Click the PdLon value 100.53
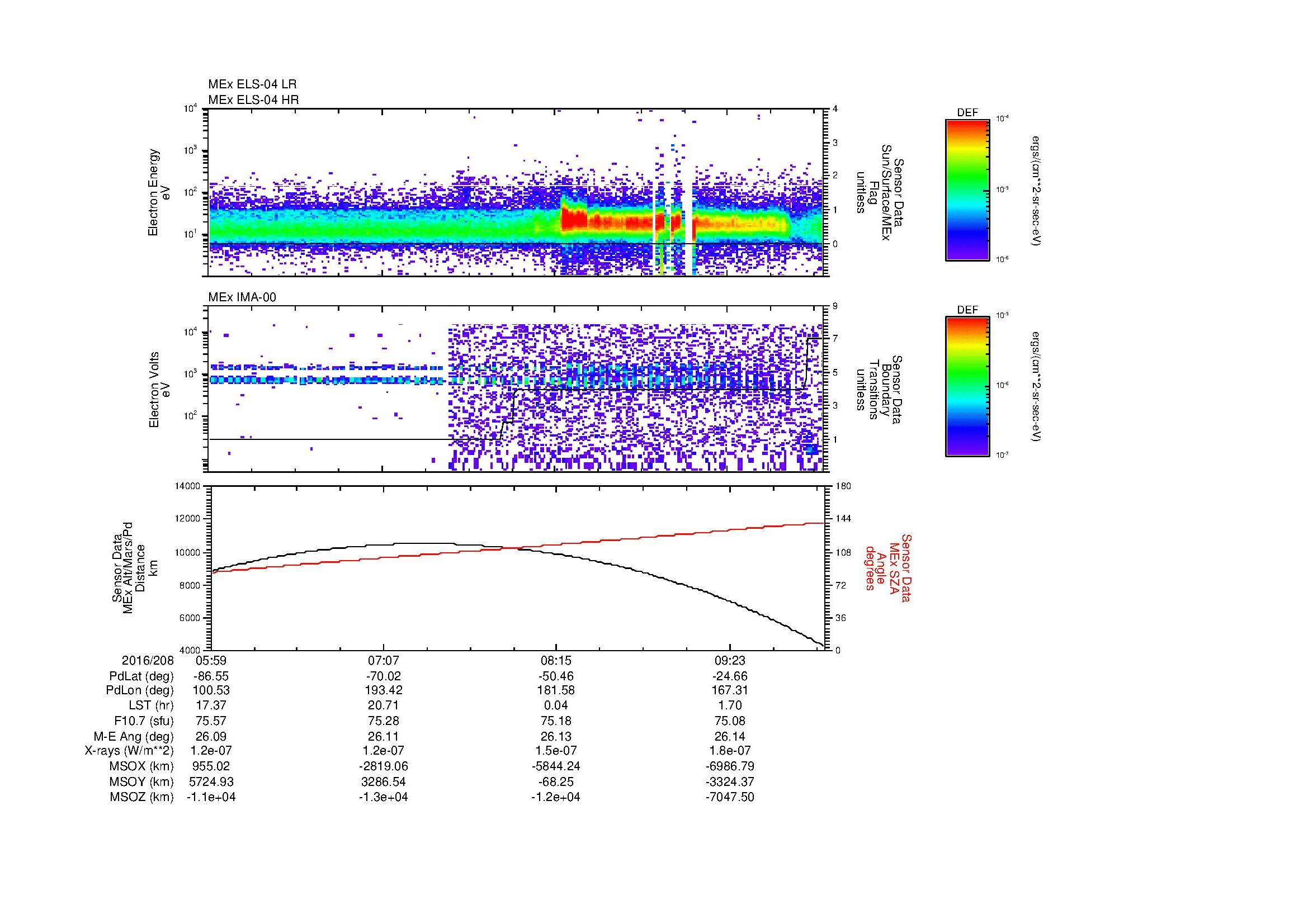Viewport: 1308px width, 924px height. [x=211, y=690]
